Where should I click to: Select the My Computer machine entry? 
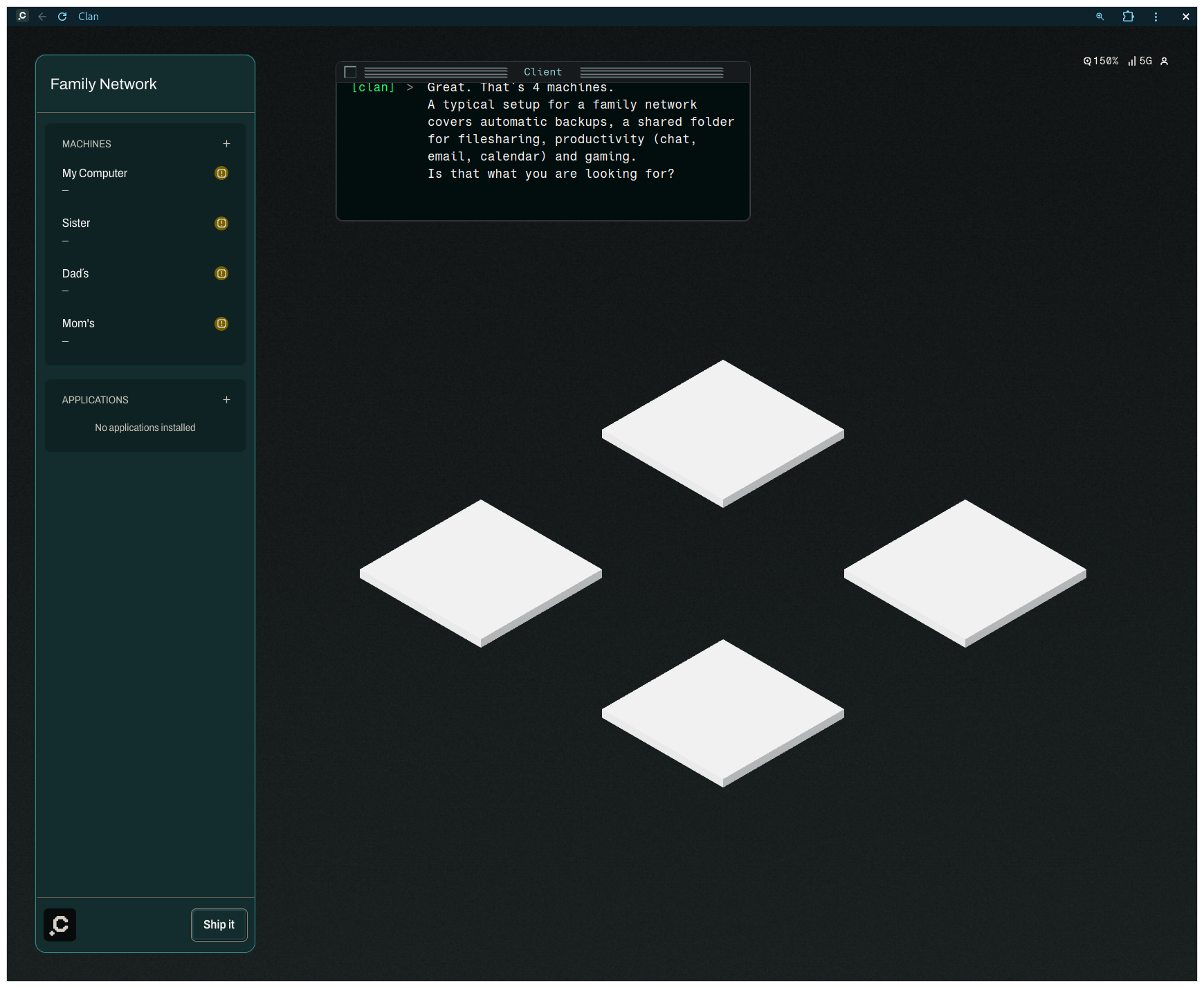[95, 174]
